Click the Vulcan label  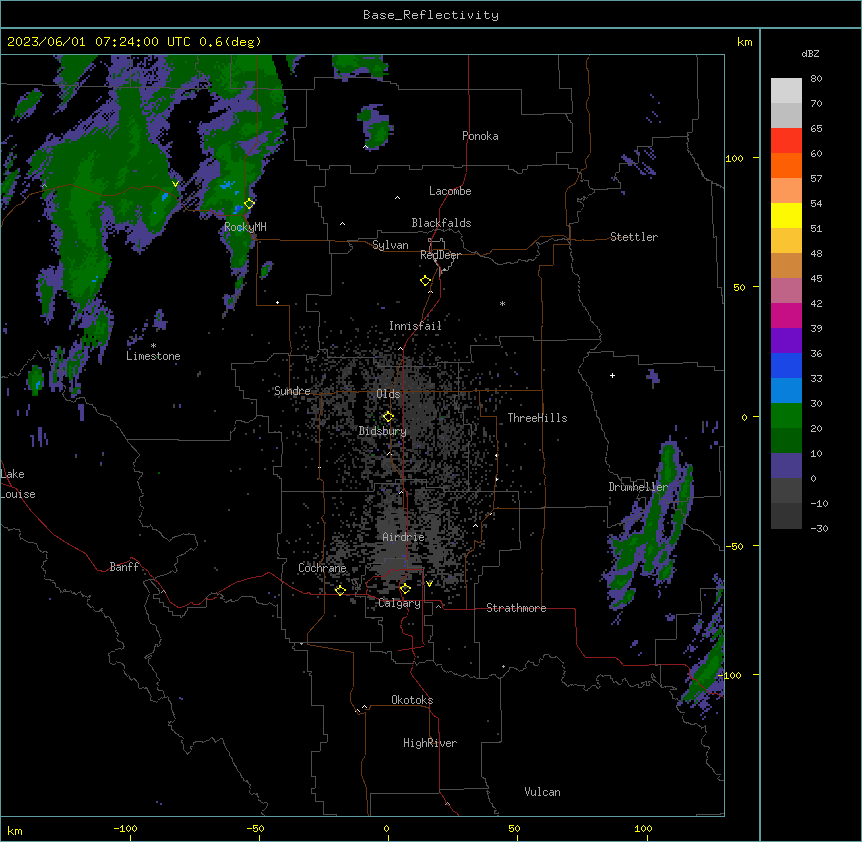coord(542,792)
